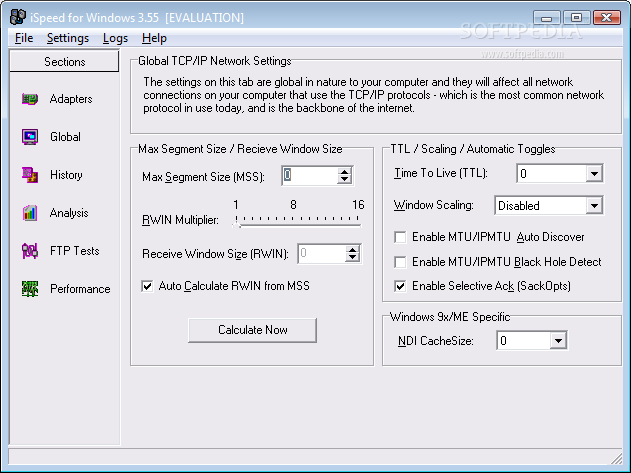The width and height of the screenshot is (631, 473).
Task: Open the FTP Tests section label
Action: click(74, 251)
